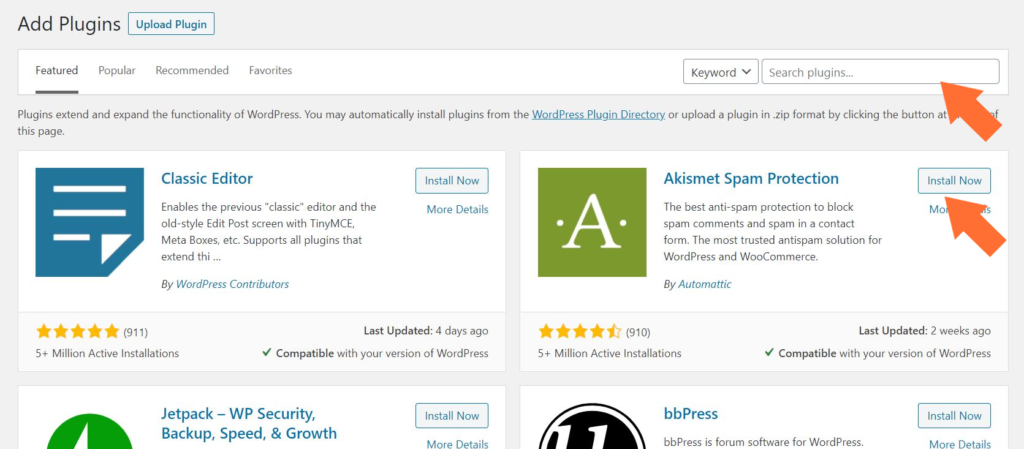Open the Keyword search type dropdown
This screenshot has height=449, width=1024.
pyautogui.click(x=720, y=72)
